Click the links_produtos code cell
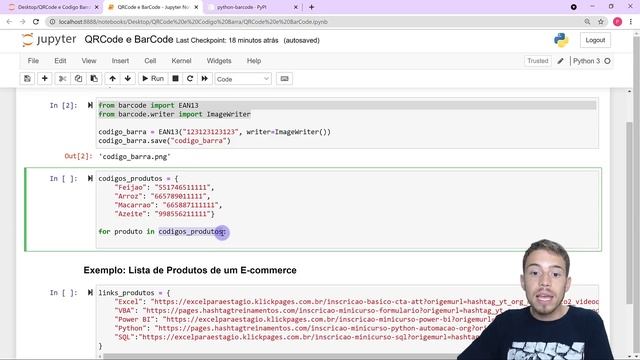 (347, 319)
